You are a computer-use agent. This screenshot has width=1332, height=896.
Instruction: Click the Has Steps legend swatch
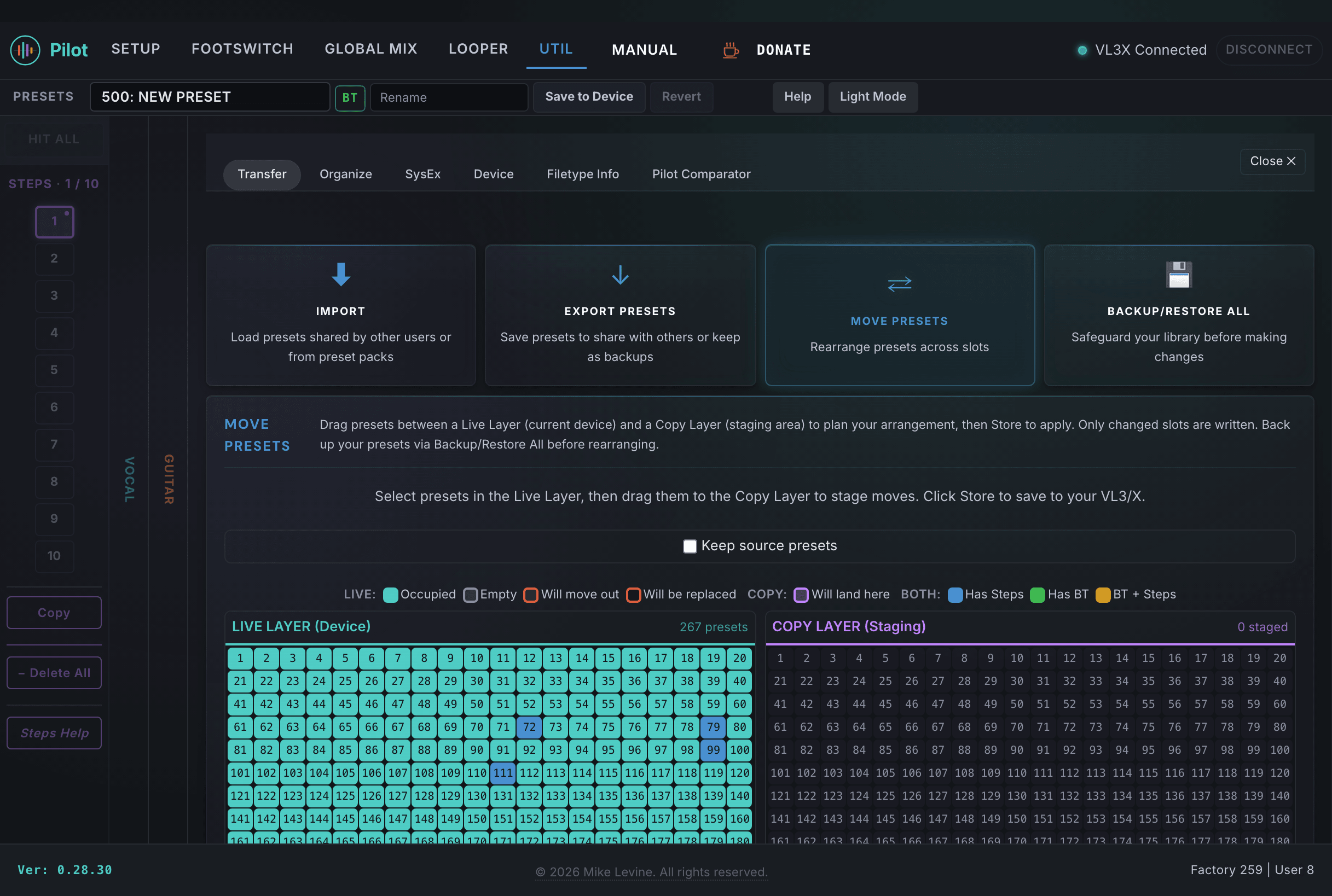point(955,595)
